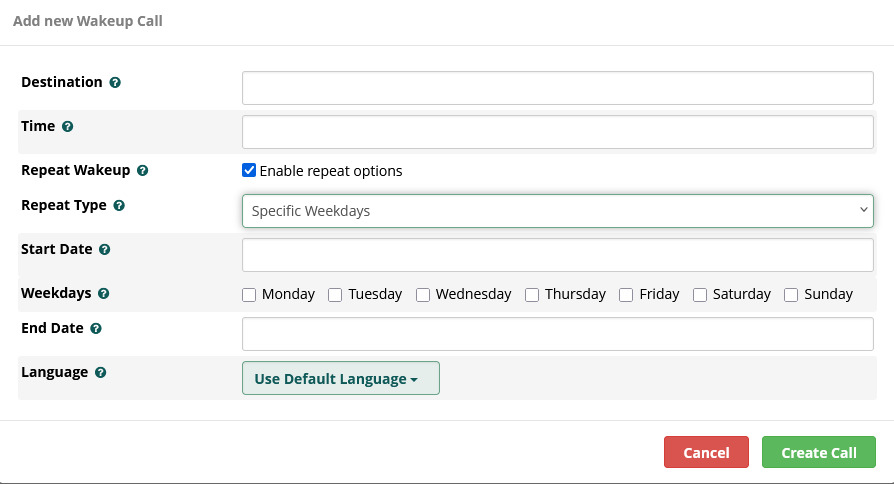Tick the Wednesday checkbox

(x=423, y=295)
